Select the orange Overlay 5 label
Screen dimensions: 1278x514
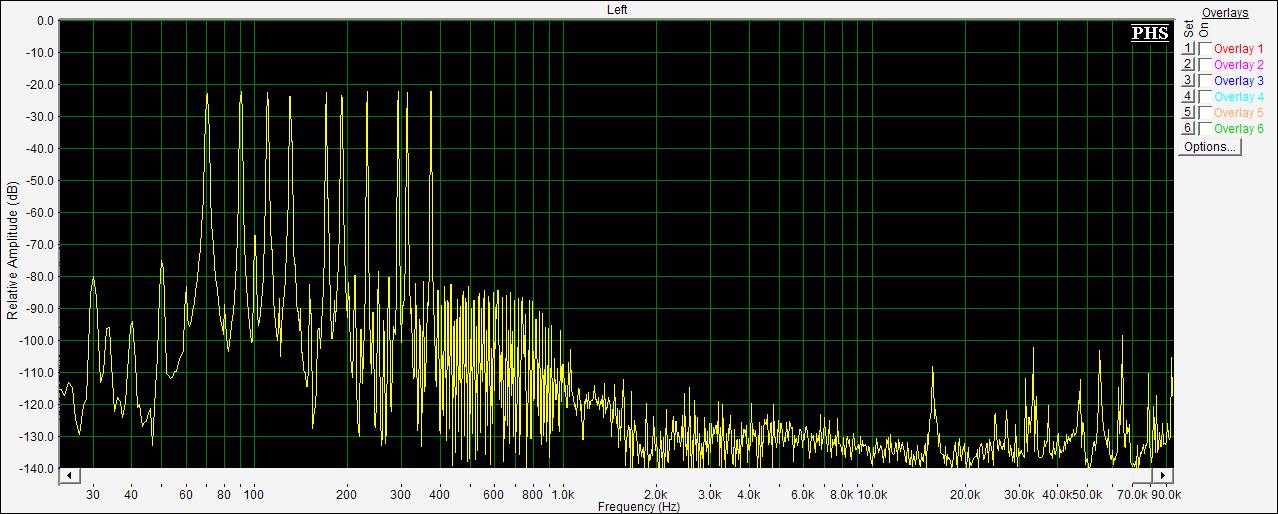(1238, 113)
